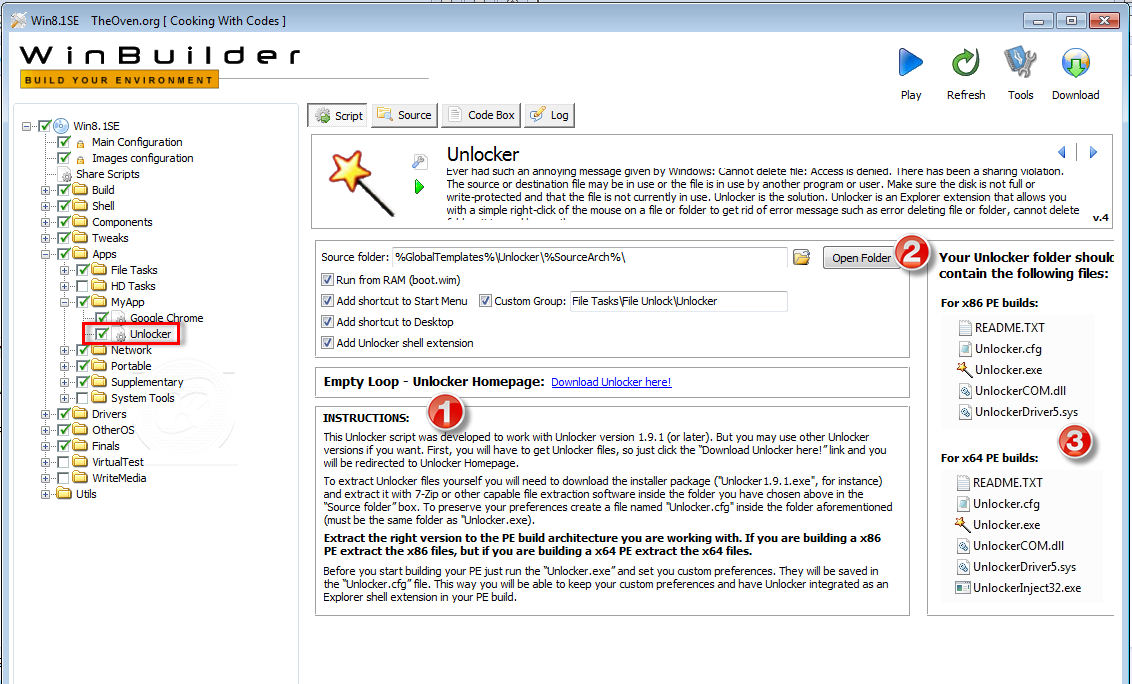1132x684 pixels.
Task: Click the Win8.1SE disc icon in tree
Action: point(61,126)
